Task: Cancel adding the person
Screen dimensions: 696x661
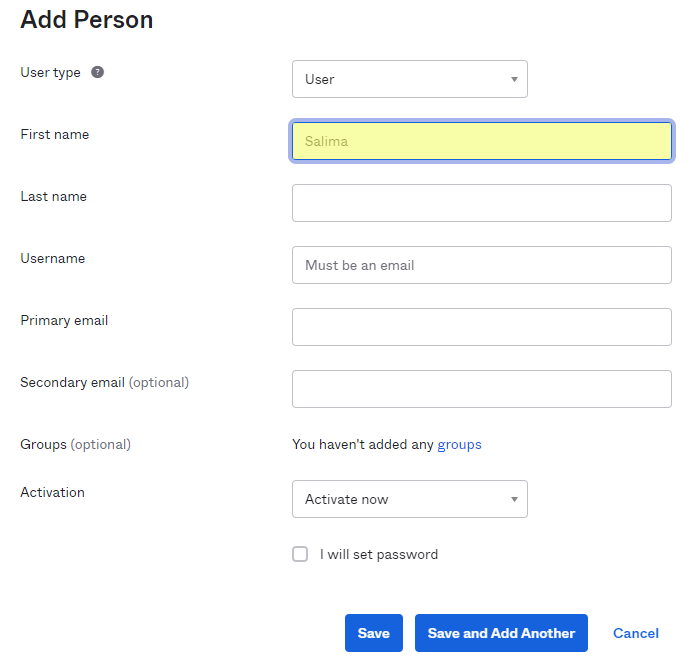Action: [x=635, y=633]
